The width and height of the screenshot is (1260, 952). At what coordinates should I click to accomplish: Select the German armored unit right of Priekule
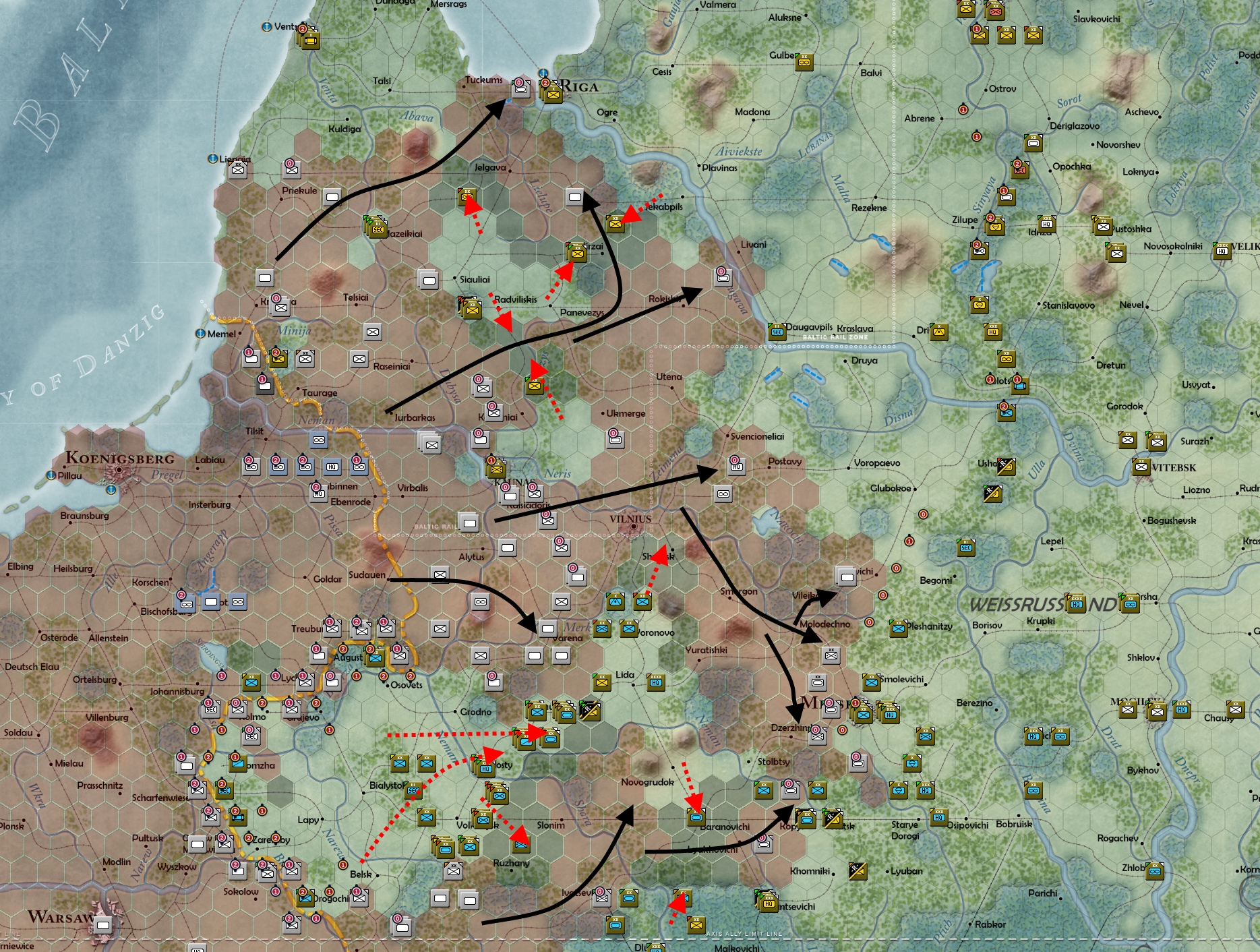click(332, 196)
